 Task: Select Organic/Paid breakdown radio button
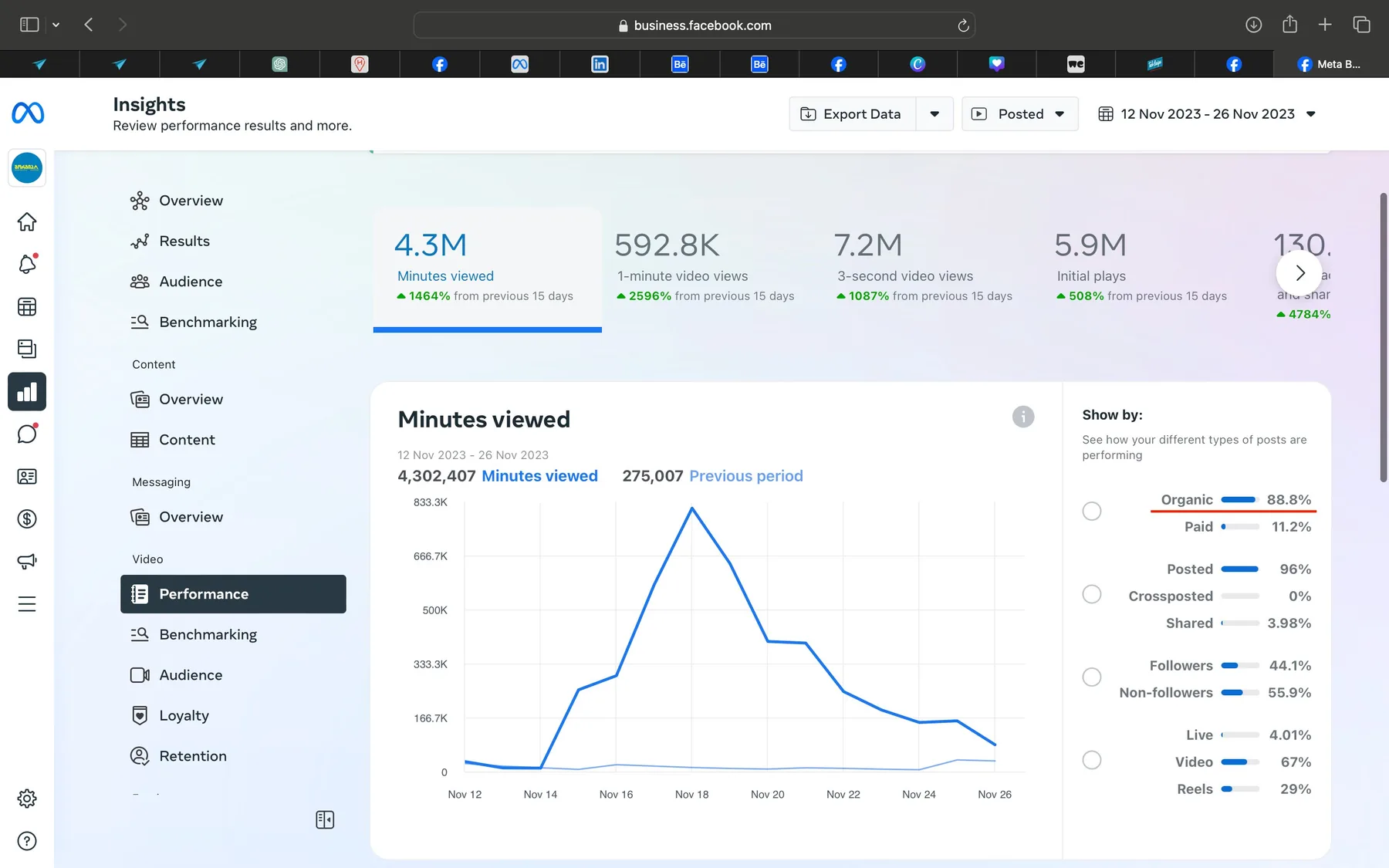pyautogui.click(x=1092, y=511)
